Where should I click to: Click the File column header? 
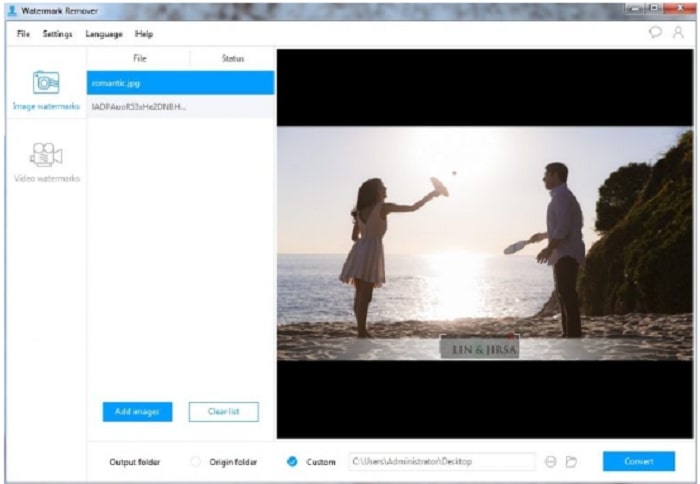pos(140,58)
